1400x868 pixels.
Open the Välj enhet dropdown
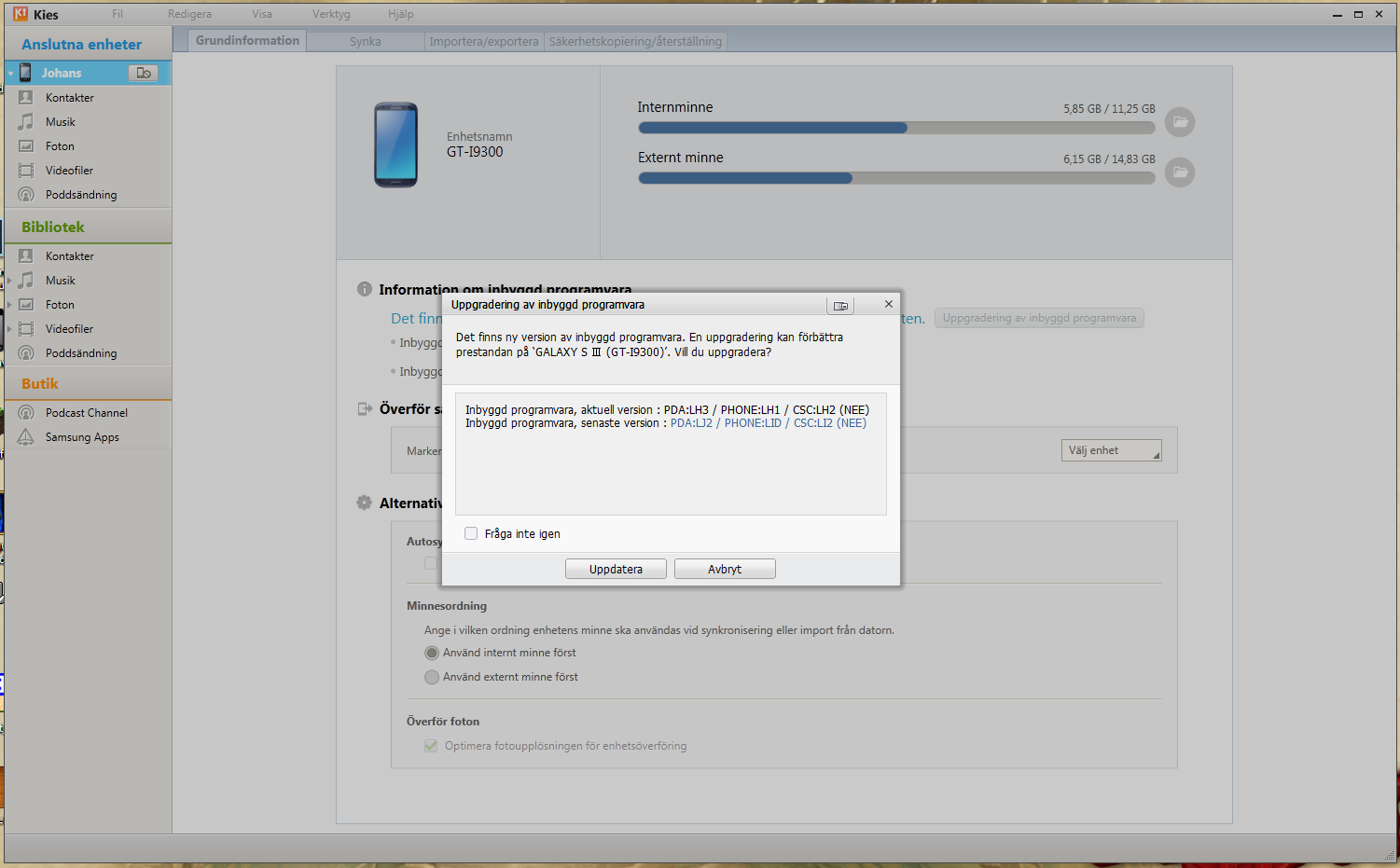(1112, 450)
